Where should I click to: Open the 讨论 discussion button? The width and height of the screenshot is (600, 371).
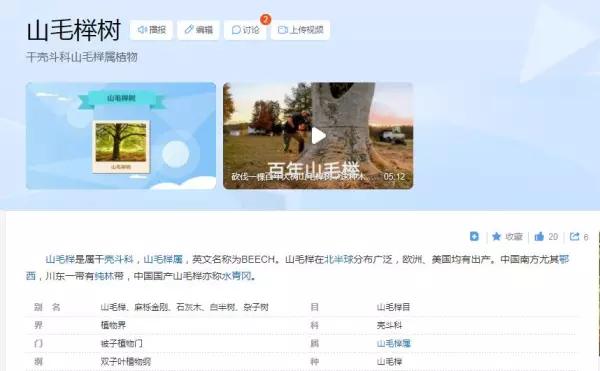(x=245, y=30)
